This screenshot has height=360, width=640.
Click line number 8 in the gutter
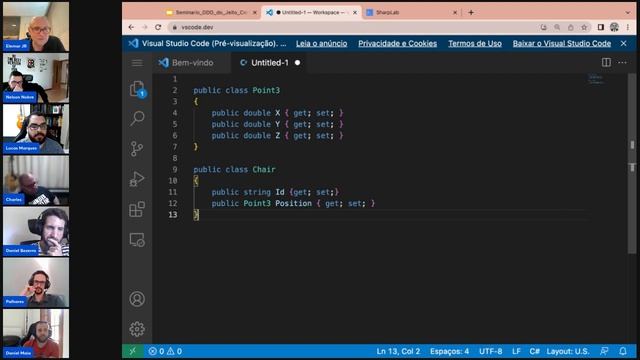(175, 158)
